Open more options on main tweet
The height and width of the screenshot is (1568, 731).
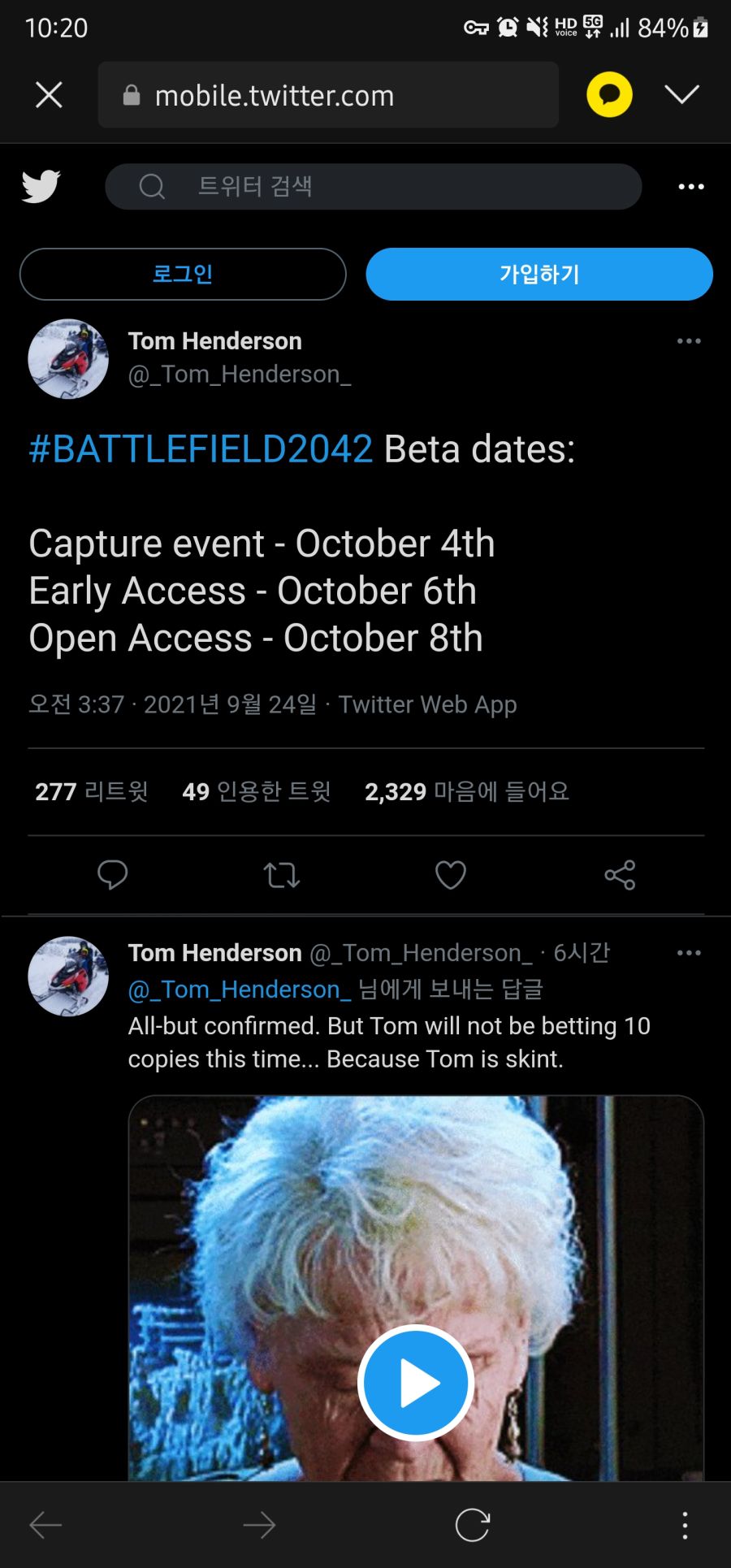click(x=689, y=341)
